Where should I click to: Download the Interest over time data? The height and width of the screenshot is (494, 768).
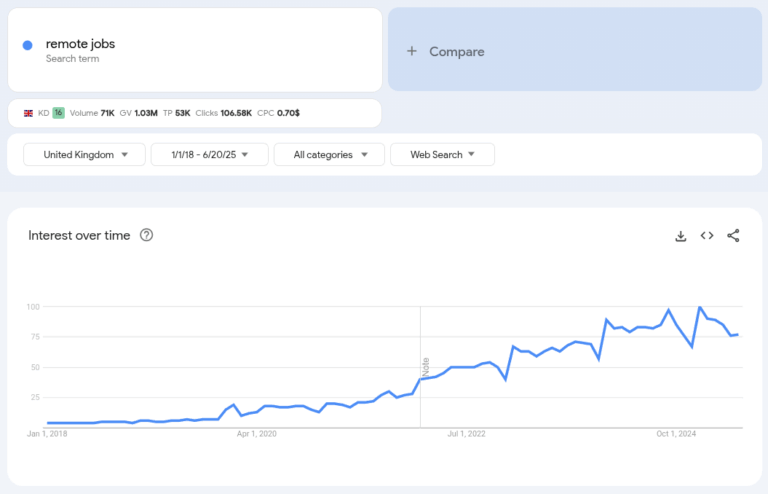coord(681,236)
